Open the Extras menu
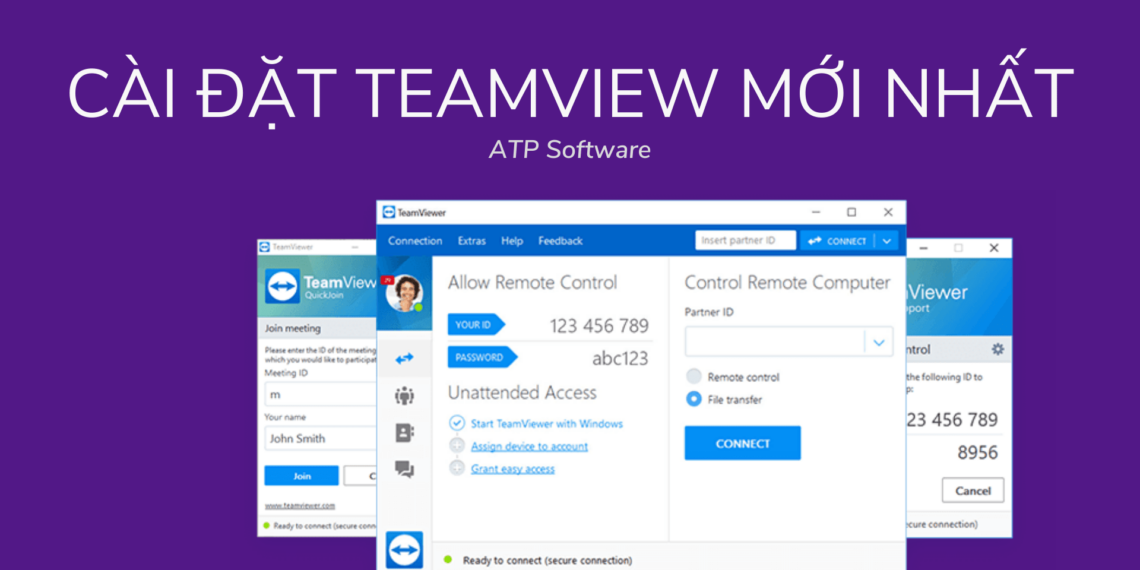The image size is (1140, 570). (x=472, y=241)
